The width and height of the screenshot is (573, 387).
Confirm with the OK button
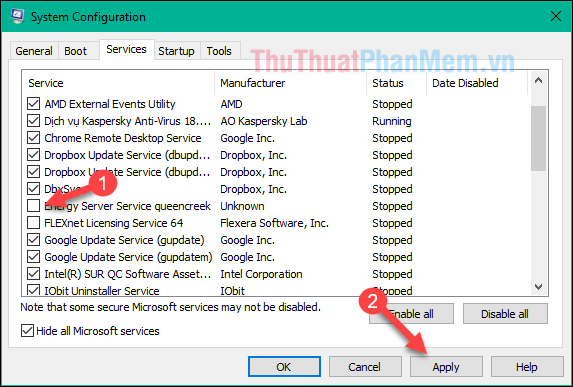pyautogui.click(x=284, y=367)
